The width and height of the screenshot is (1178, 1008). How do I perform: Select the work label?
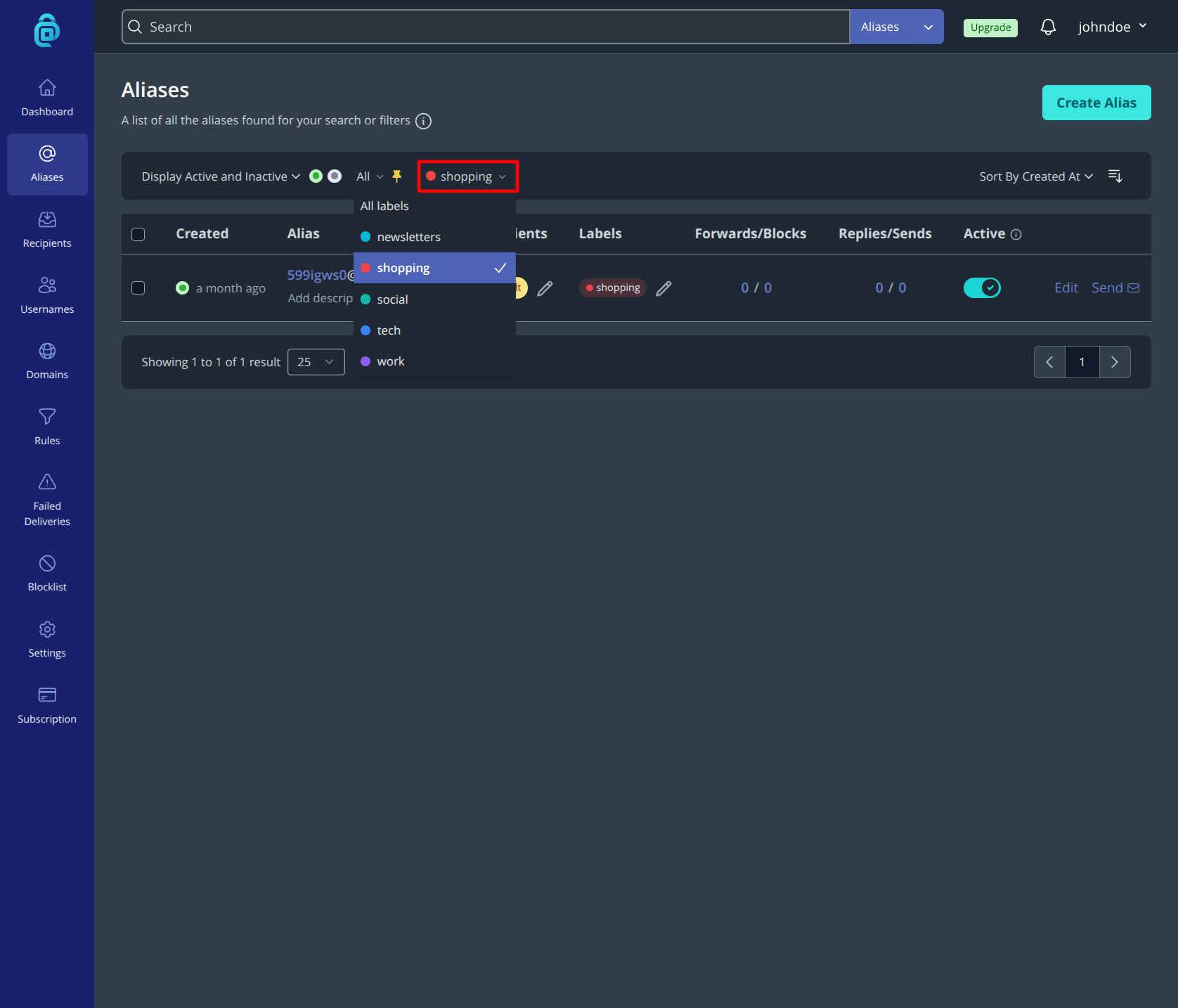tap(434, 361)
